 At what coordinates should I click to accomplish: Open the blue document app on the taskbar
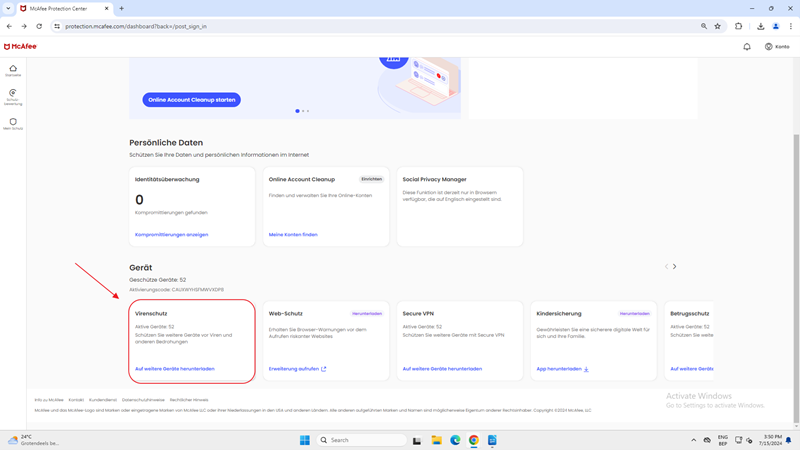pyautogui.click(x=492, y=440)
